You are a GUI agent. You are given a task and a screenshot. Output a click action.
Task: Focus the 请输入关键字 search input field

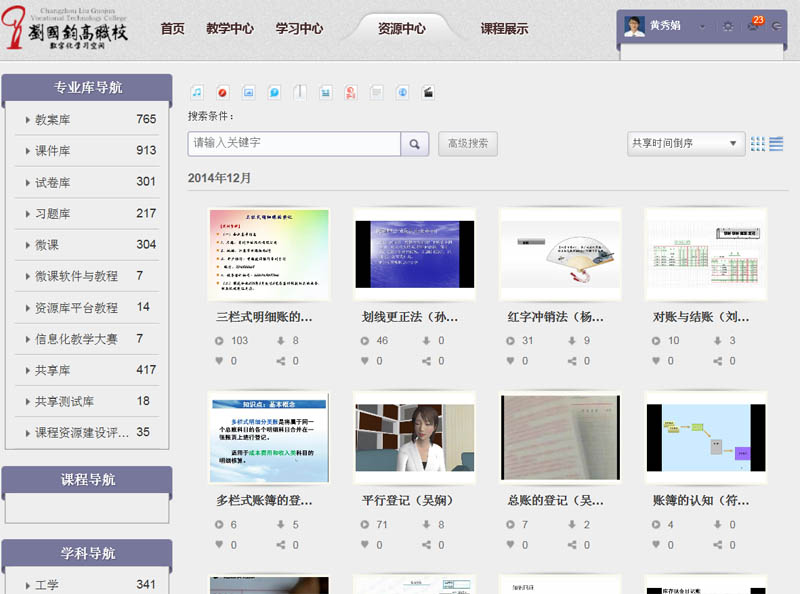pos(294,143)
